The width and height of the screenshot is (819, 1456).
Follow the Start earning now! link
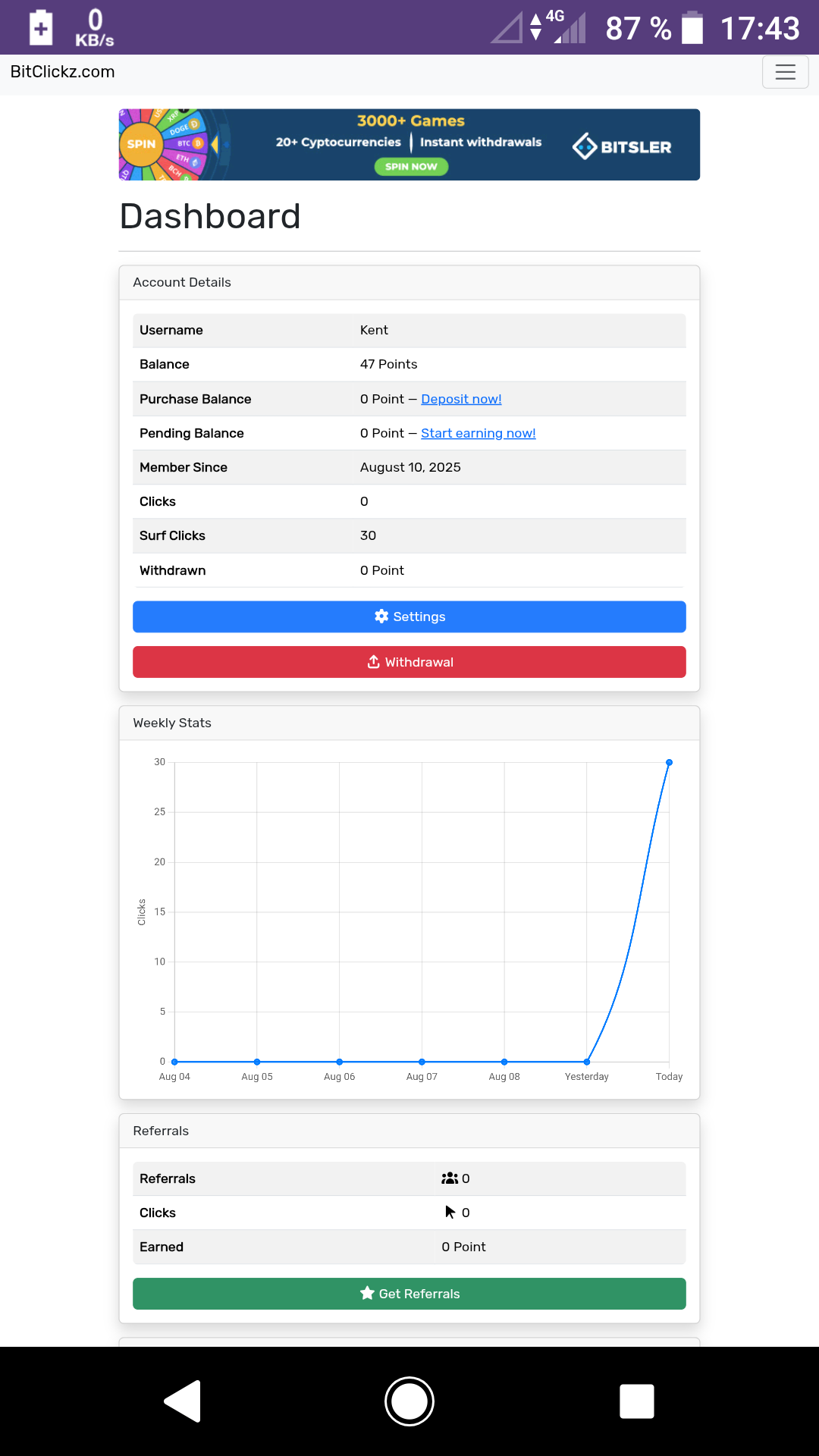tap(478, 433)
